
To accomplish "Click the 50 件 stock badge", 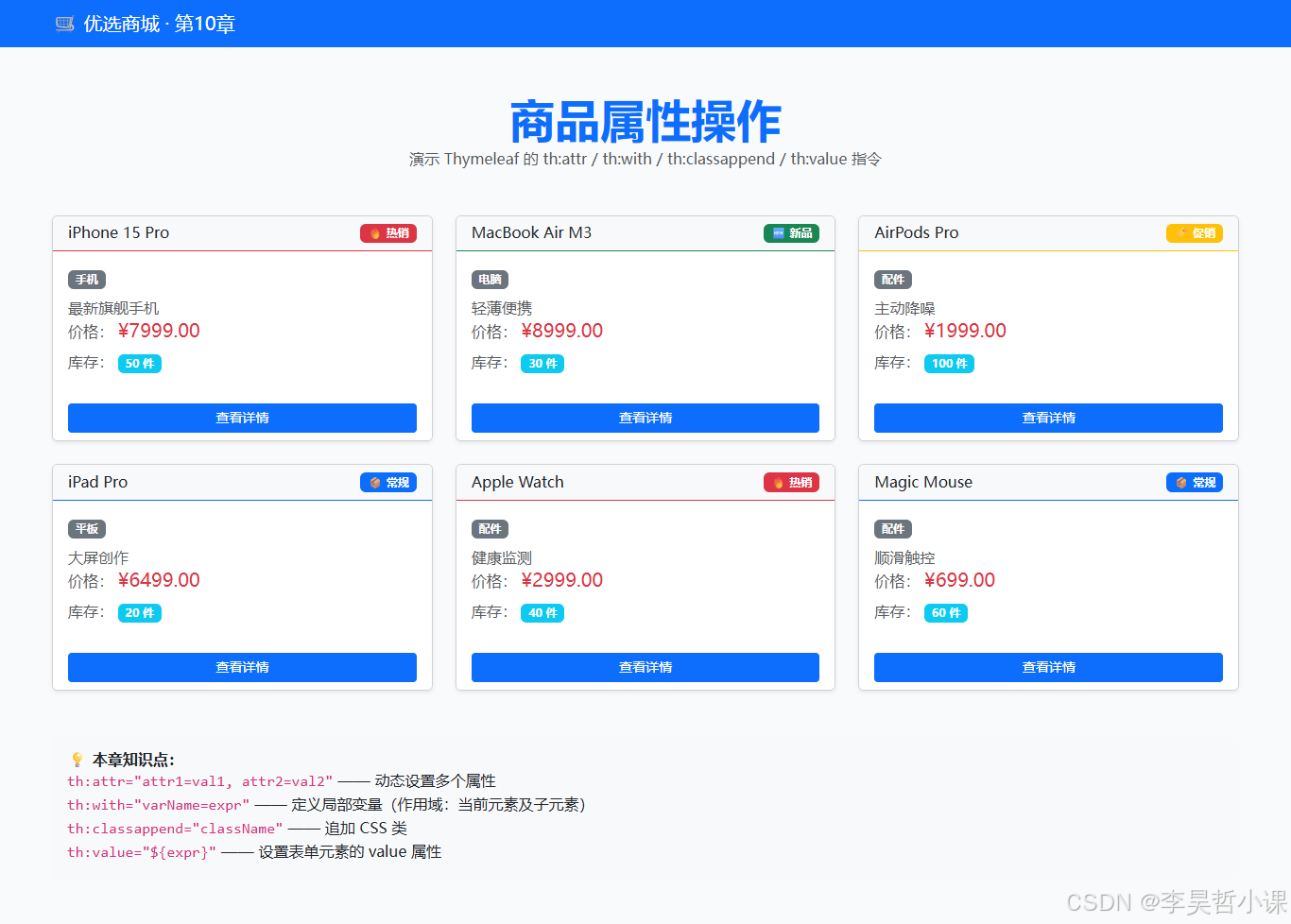I will click(x=140, y=364).
